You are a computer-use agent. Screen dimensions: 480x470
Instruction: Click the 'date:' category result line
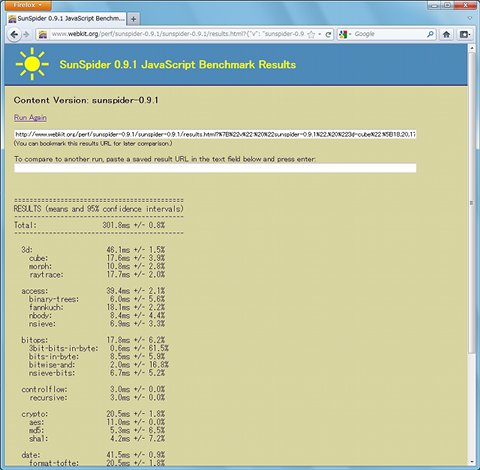pyautogui.click(x=93, y=455)
